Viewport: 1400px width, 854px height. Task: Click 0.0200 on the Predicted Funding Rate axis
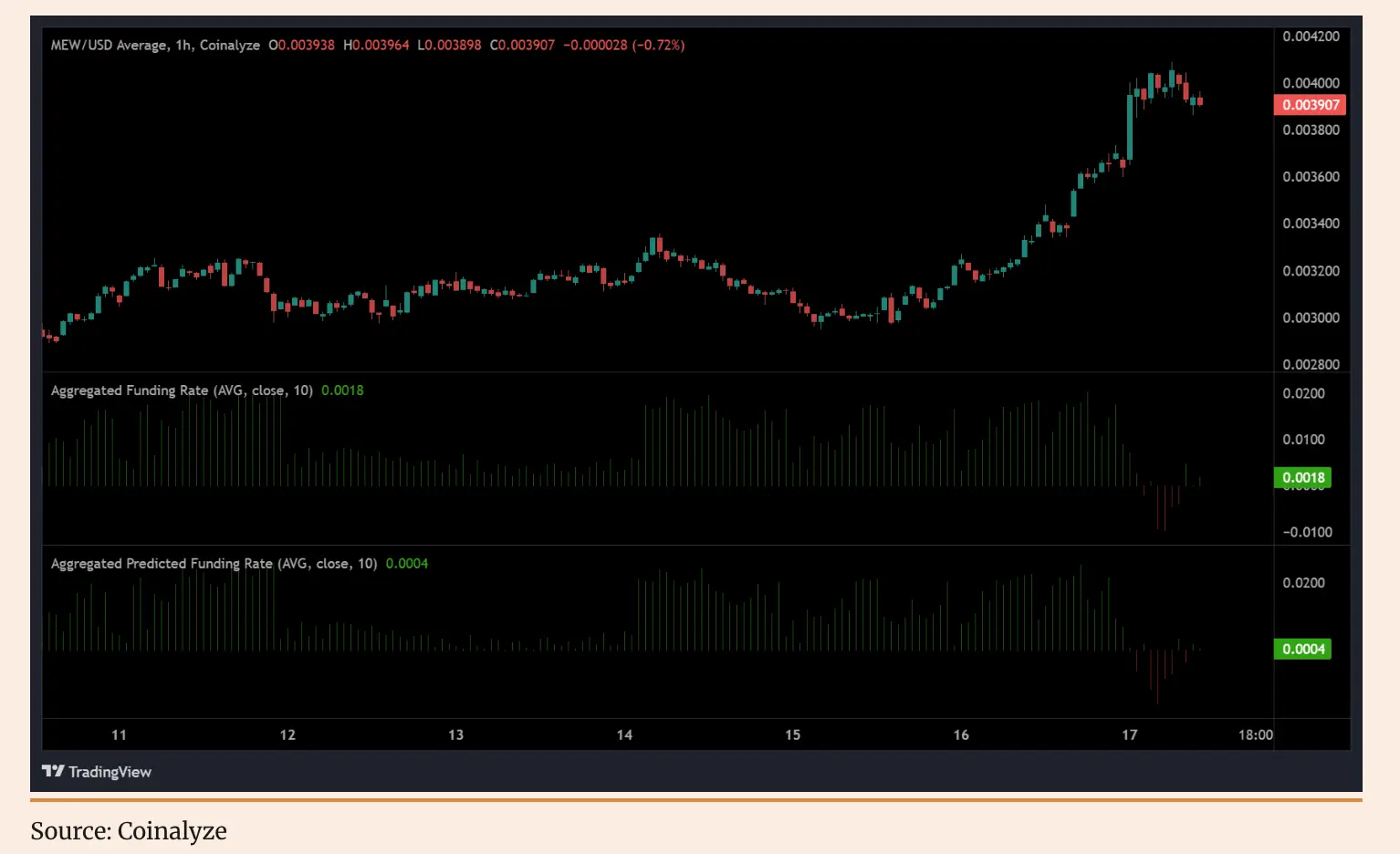coord(1304,583)
